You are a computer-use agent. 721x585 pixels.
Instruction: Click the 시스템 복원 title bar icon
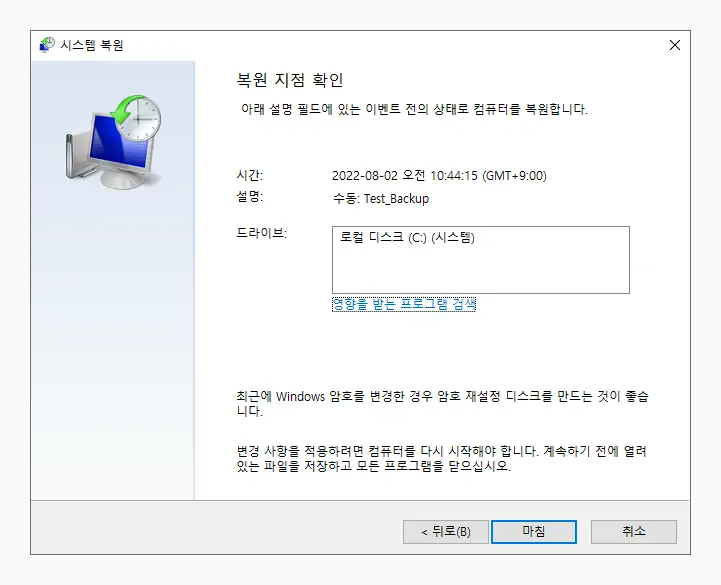tap(46, 45)
